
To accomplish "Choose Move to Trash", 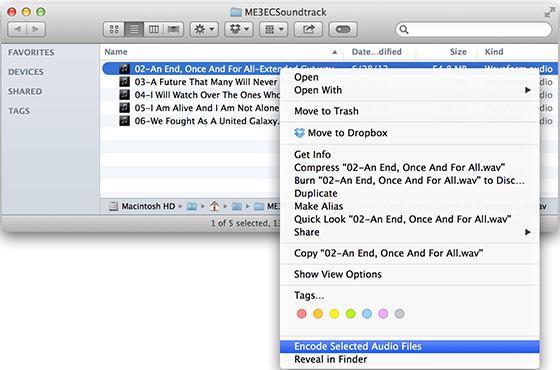I will (410, 111).
